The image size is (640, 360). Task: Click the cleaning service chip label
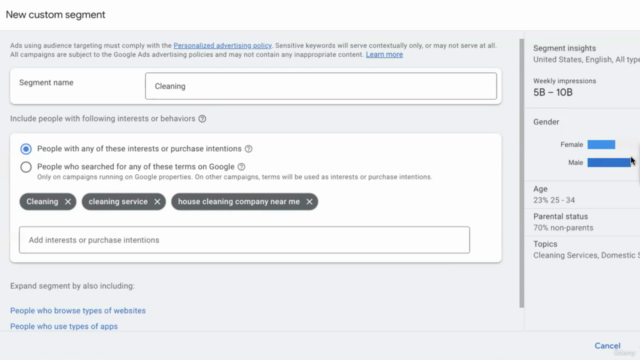(x=118, y=202)
